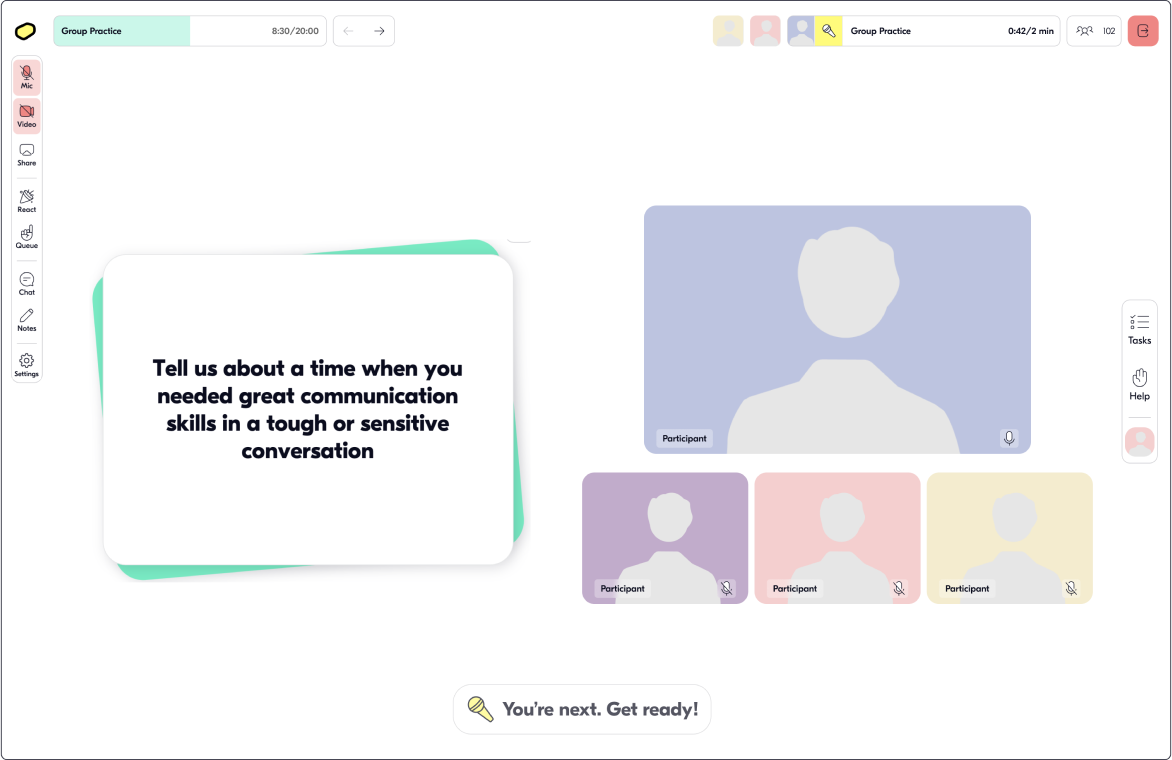
Task: Open the Chat panel
Action: [27, 284]
